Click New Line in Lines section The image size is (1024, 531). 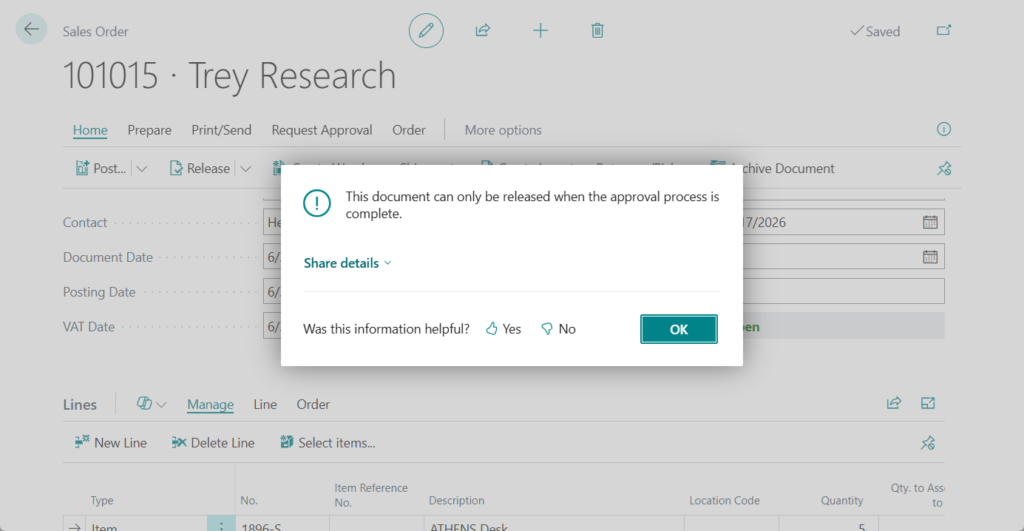[x=110, y=443]
